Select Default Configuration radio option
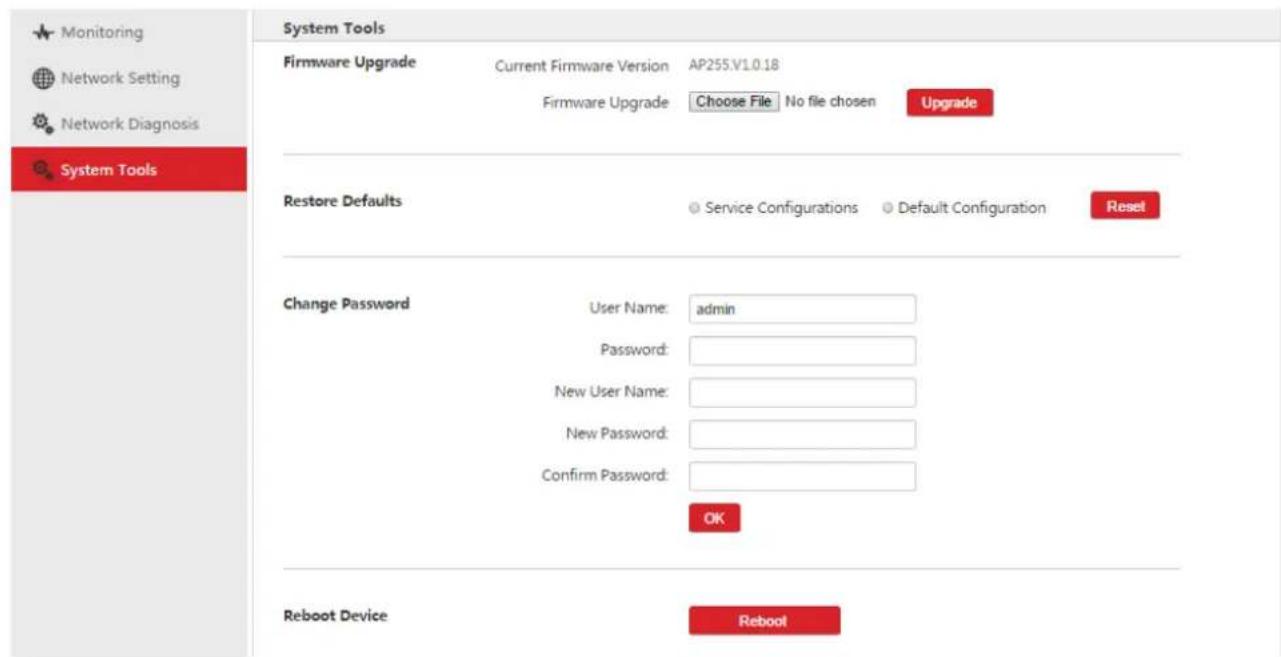1281x657 pixels. [x=887, y=208]
